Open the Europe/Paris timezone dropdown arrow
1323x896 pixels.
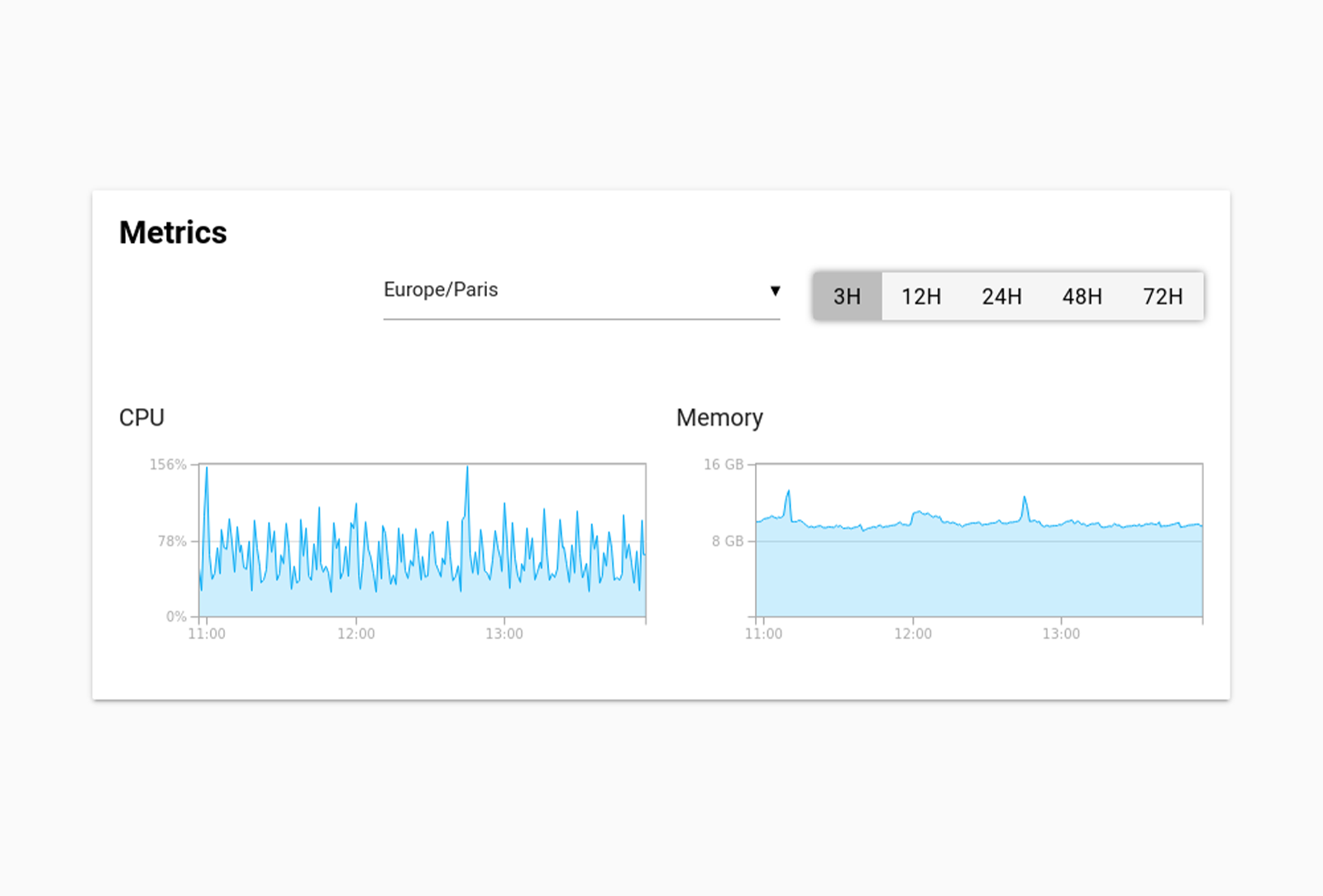pyautogui.click(x=775, y=291)
